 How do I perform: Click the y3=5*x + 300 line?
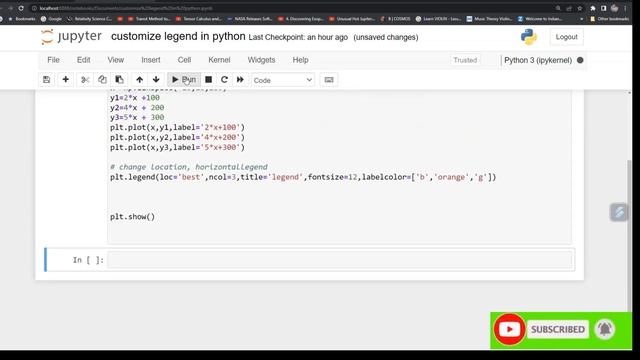pos(137,118)
